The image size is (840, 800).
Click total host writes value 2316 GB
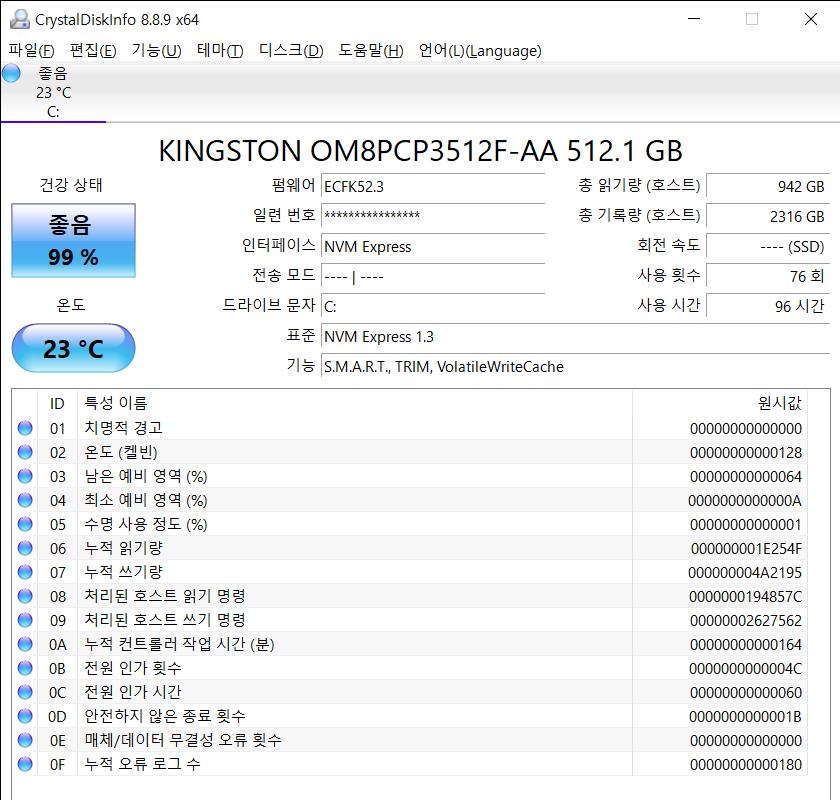768,216
